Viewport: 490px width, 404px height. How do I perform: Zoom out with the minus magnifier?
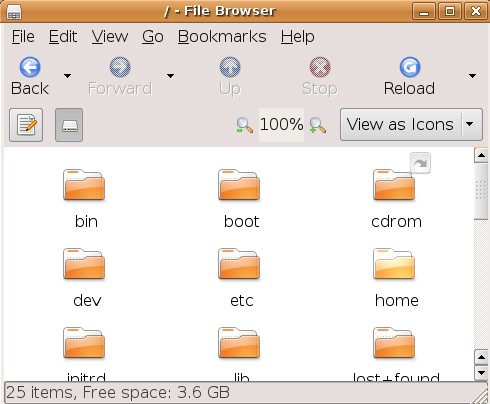[245, 125]
